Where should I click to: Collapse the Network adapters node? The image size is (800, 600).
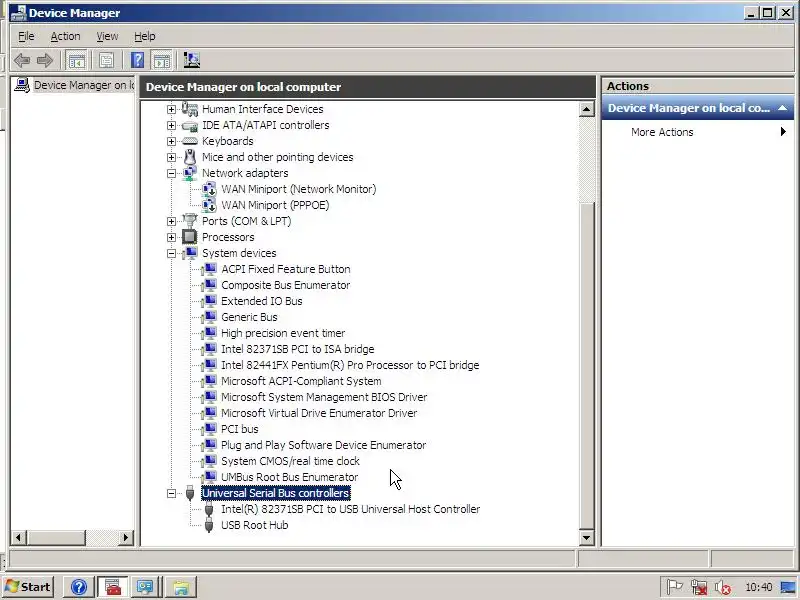click(x=171, y=173)
